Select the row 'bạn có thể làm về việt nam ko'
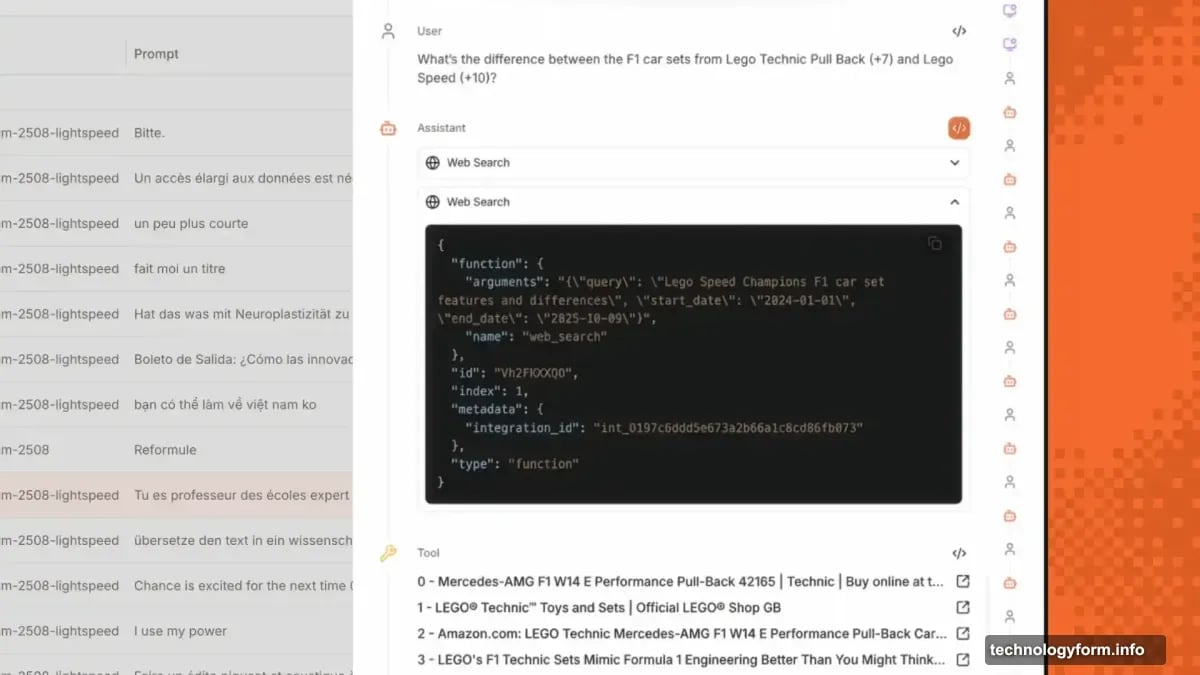 [176, 405]
